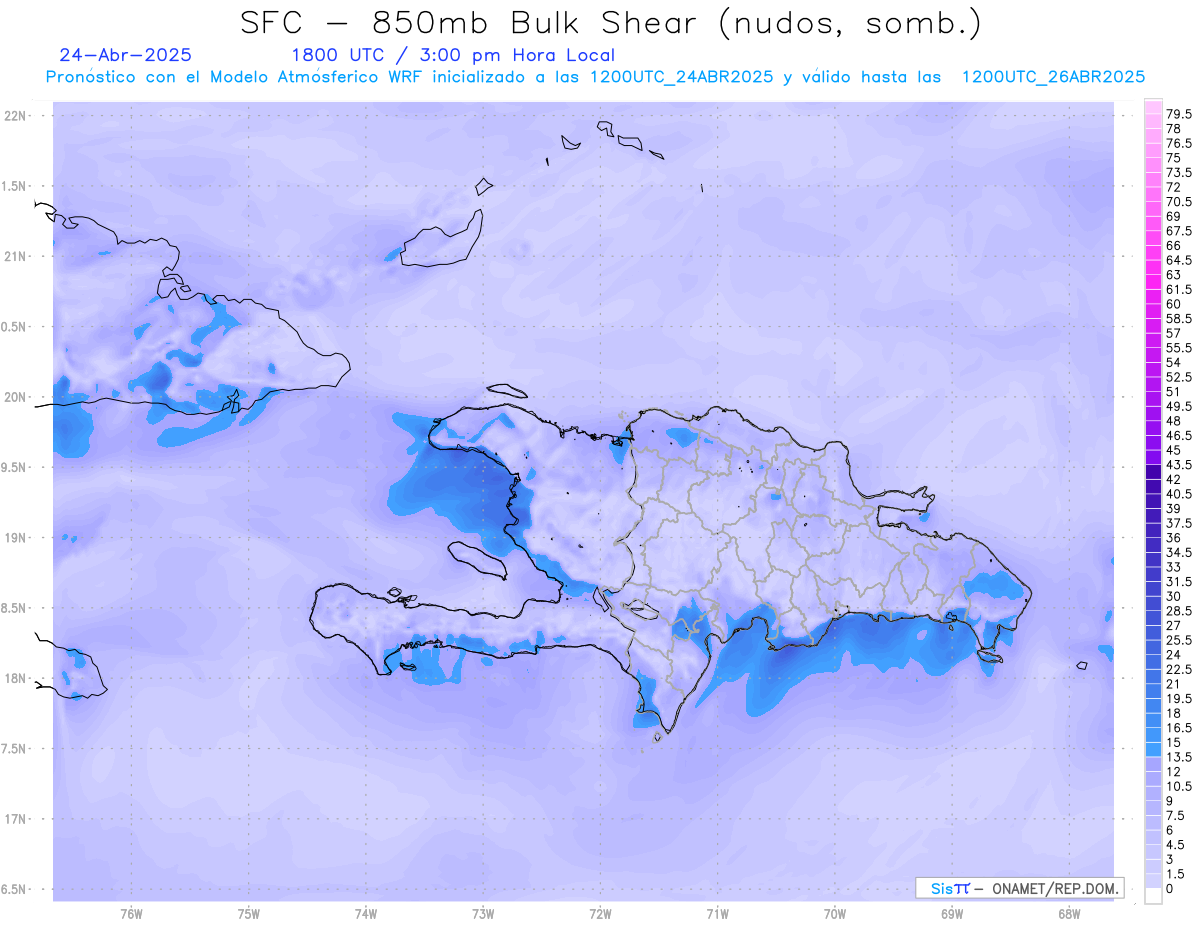Click the '71W' longitude axis label
The image size is (1200, 927).
(x=717, y=914)
